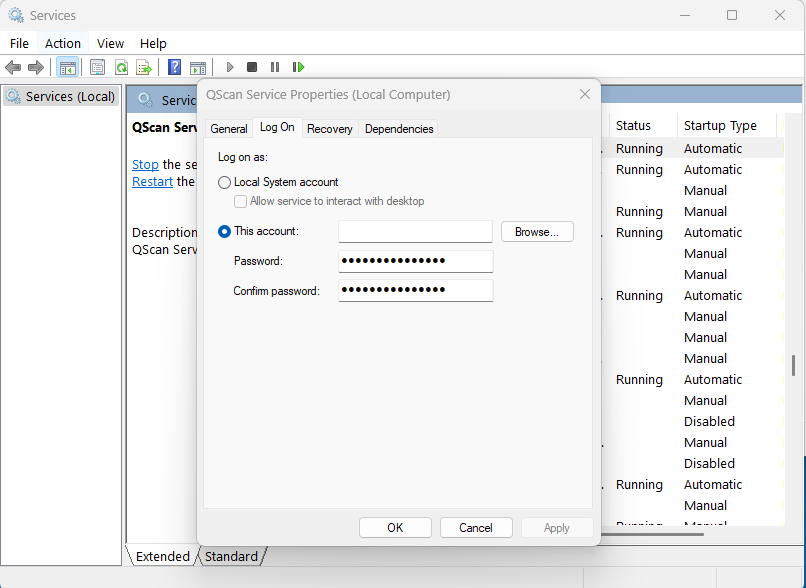This screenshot has width=806, height=588.
Task: Click the Restart the service link
Action: (x=152, y=181)
